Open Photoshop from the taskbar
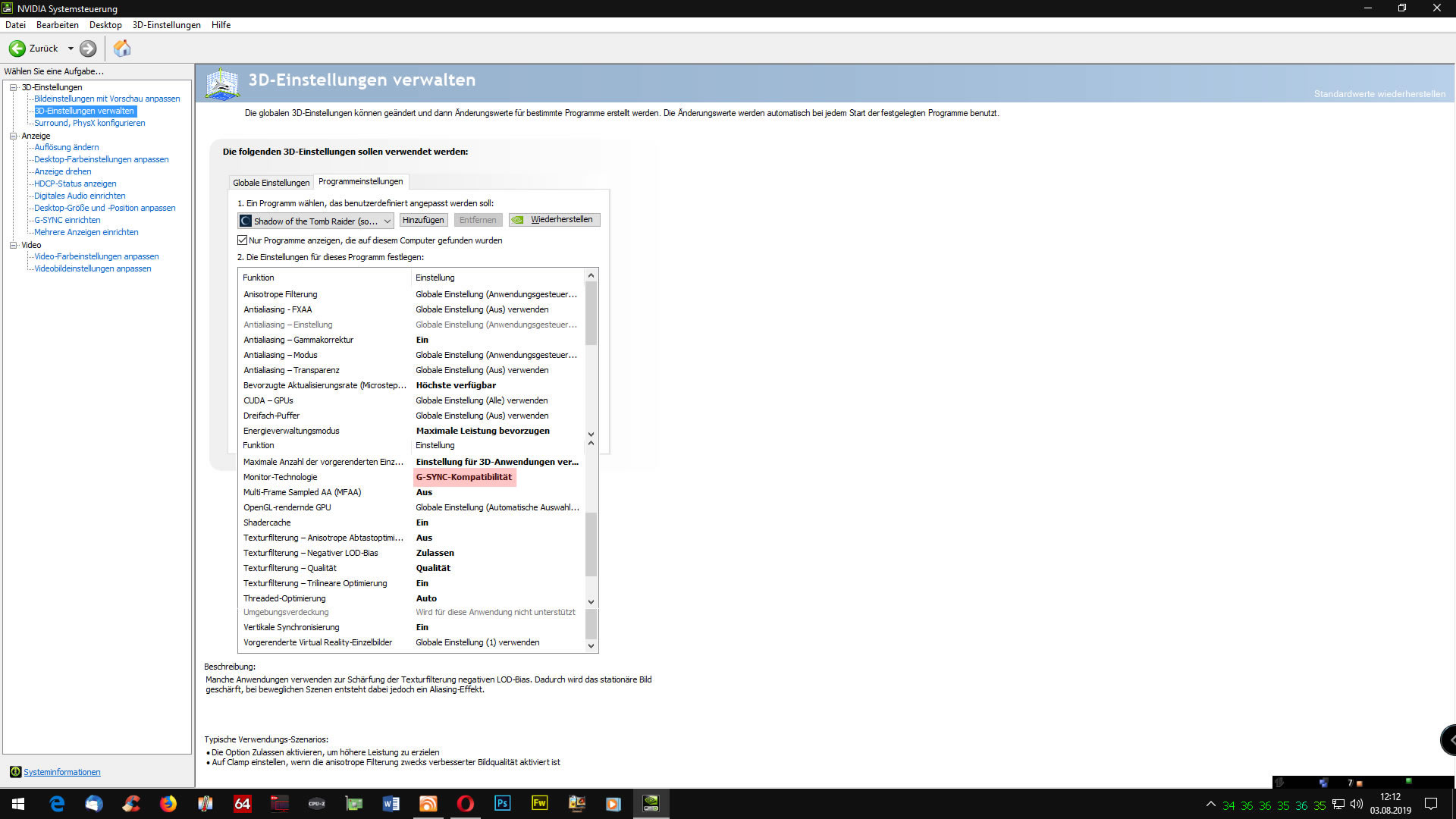This screenshot has width=1456, height=819. pos(502,803)
